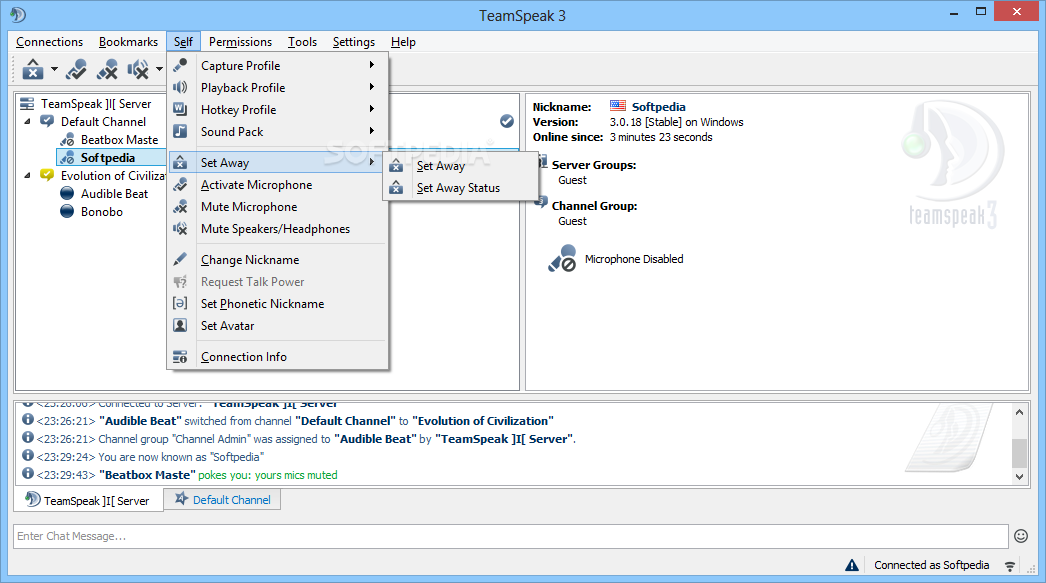Click the icon beside Set Away Status
The image size is (1046, 583).
click(x=396, y=188)
